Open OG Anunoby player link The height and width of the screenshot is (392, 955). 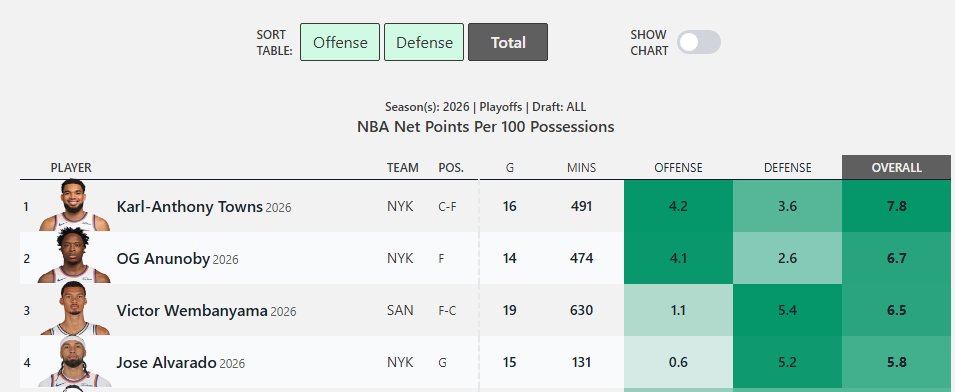[x=163, y=259]
